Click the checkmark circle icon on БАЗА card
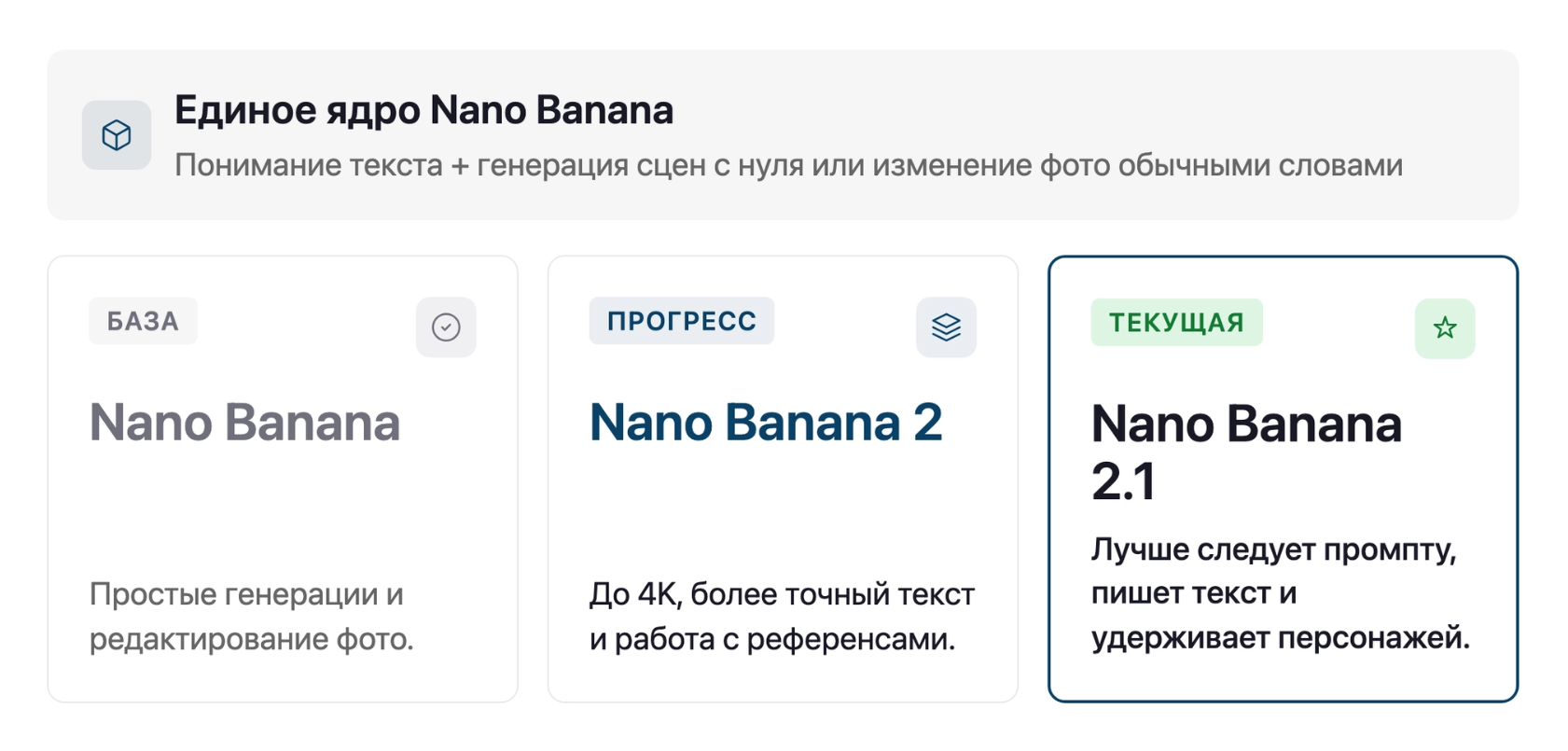1568x751 pixels. tap(446, 327)
